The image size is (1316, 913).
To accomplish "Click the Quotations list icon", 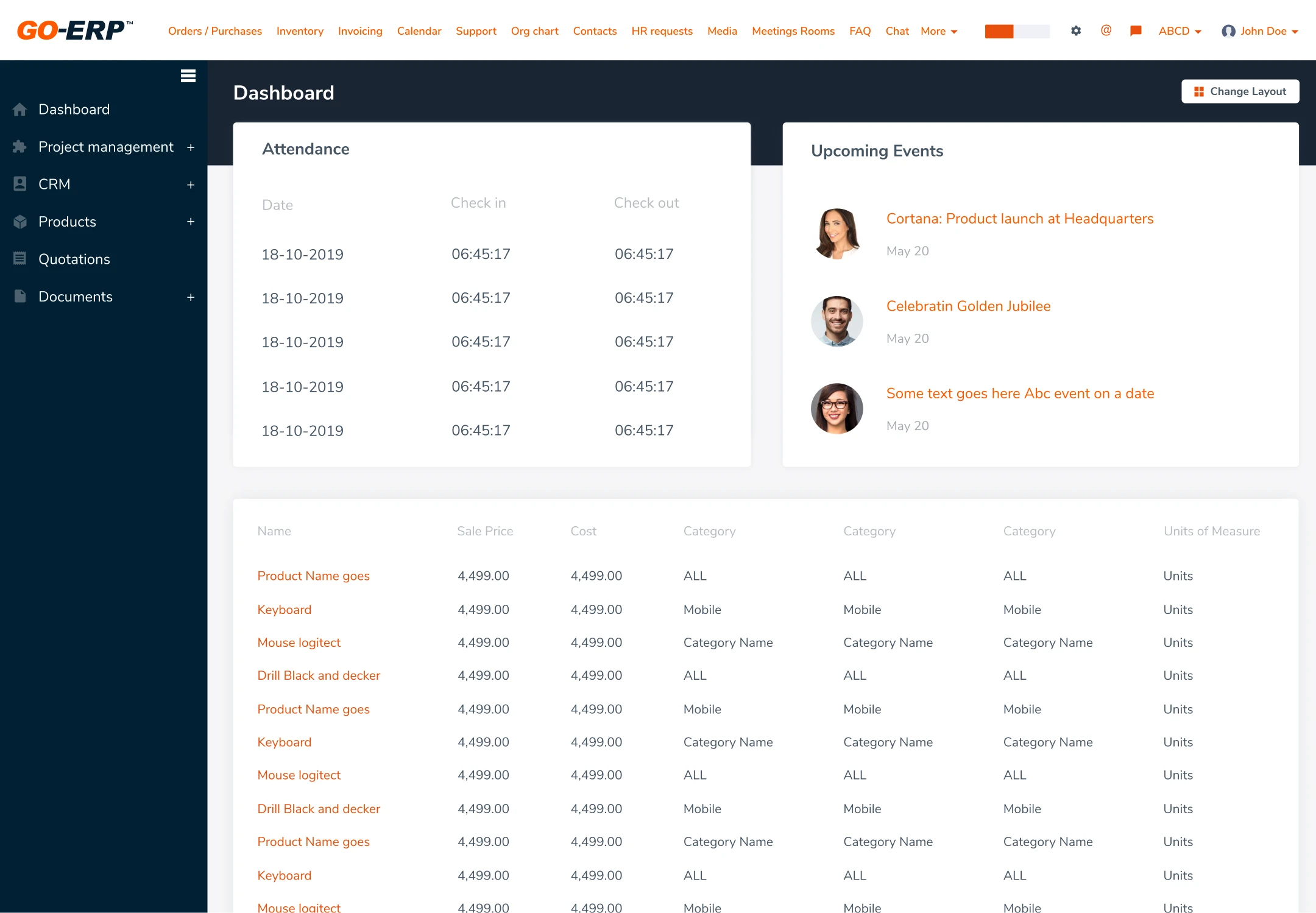I will [x=19, y=259].
